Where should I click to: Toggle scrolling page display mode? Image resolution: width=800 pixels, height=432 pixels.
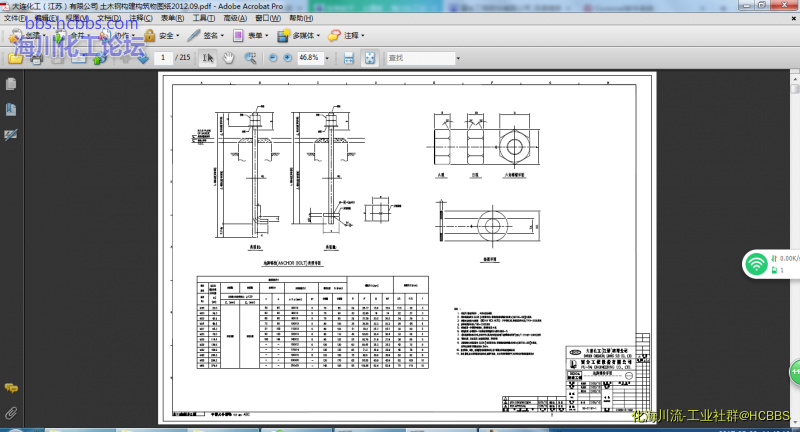348,58
